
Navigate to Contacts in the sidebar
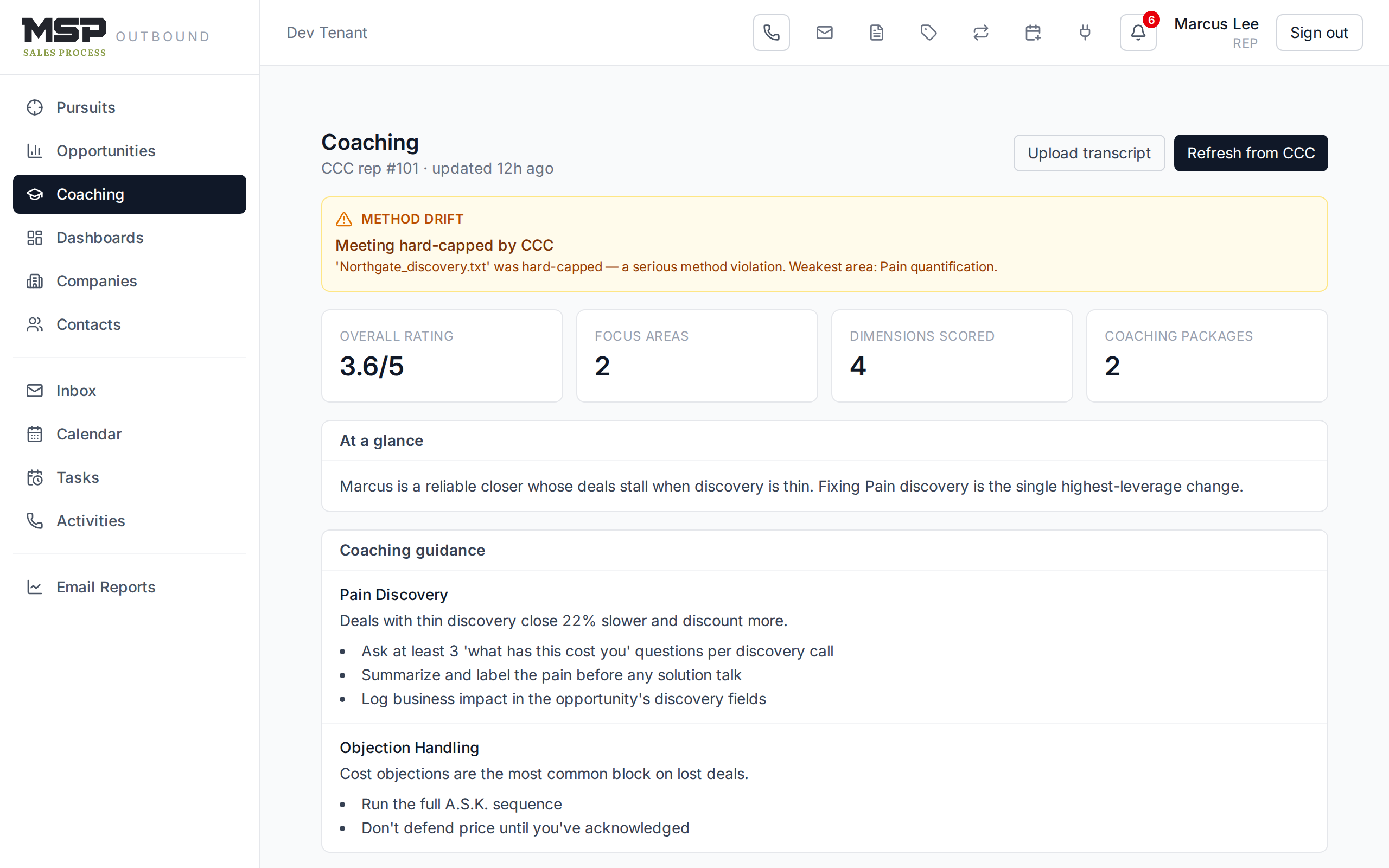click(x=130, y=324)
